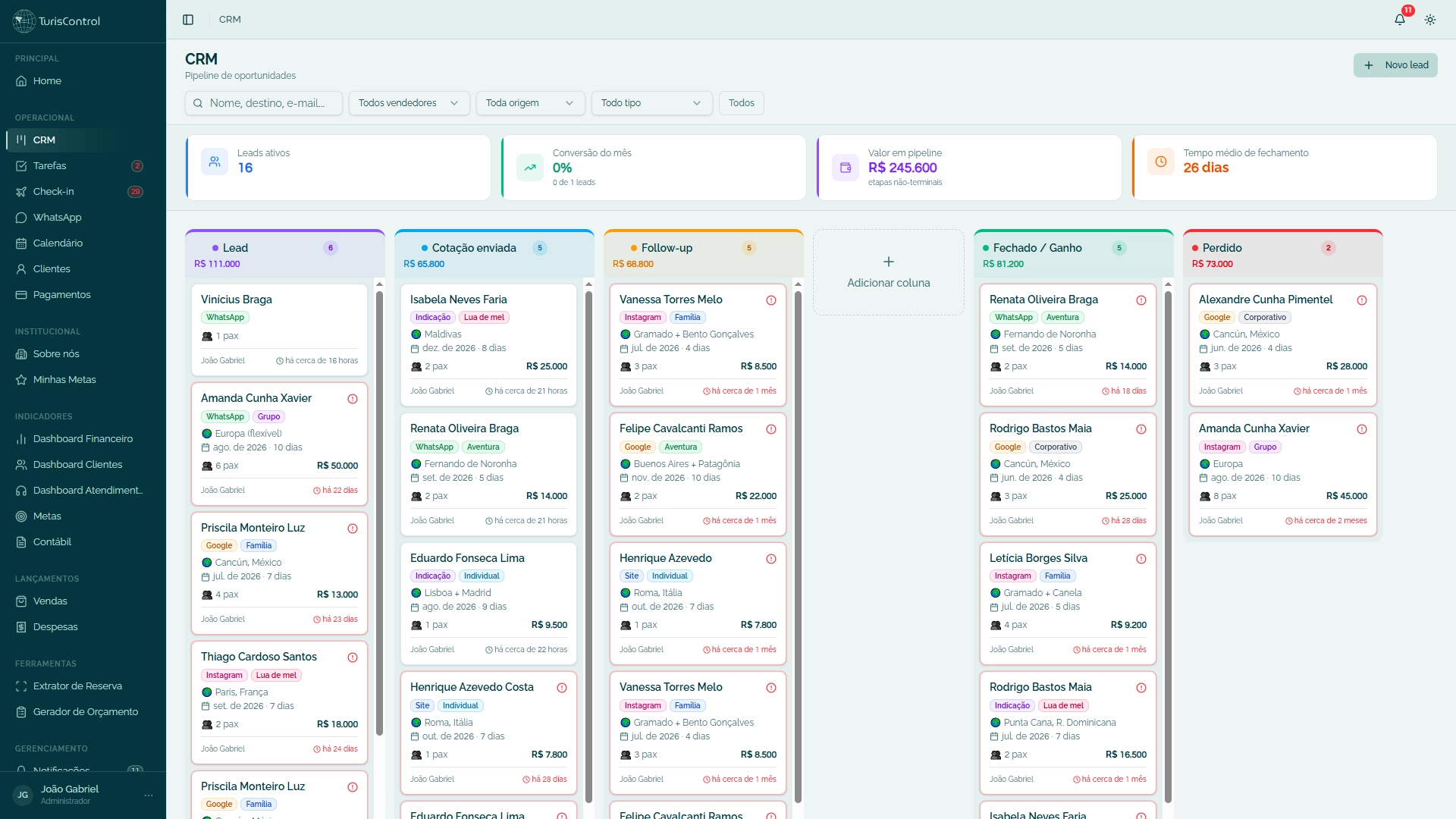Open the Isabela Neves Faria Maldivas card

488,345
